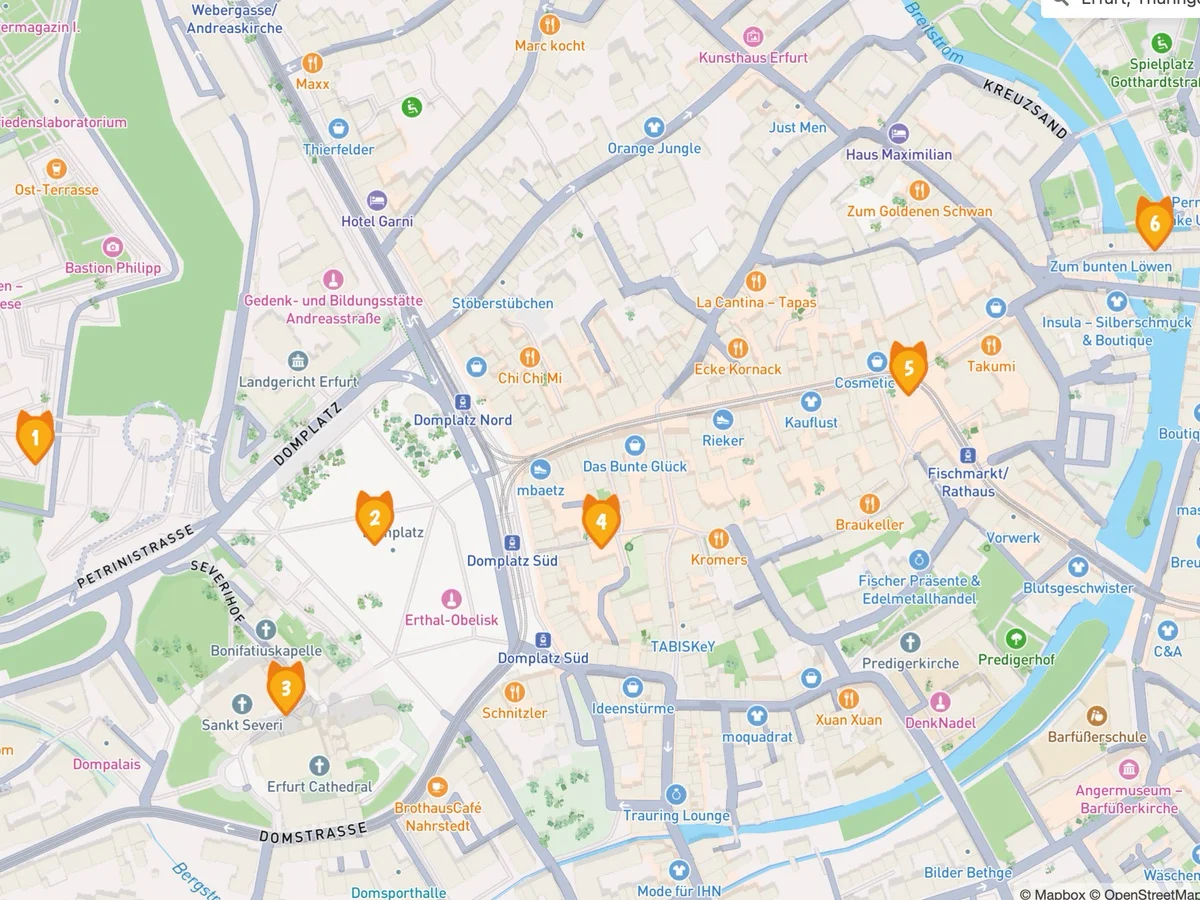Open cat marker 3 near Sankt Severi

point(286,688)
